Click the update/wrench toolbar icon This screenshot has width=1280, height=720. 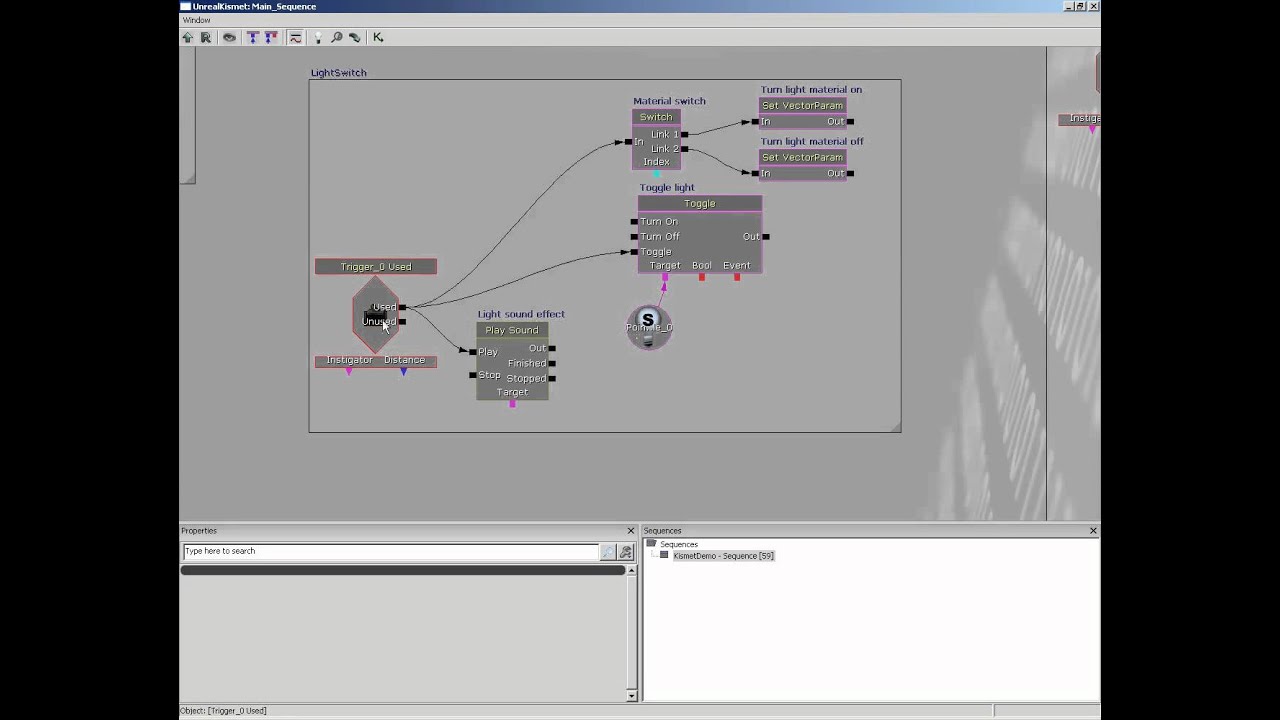point(355,37)
